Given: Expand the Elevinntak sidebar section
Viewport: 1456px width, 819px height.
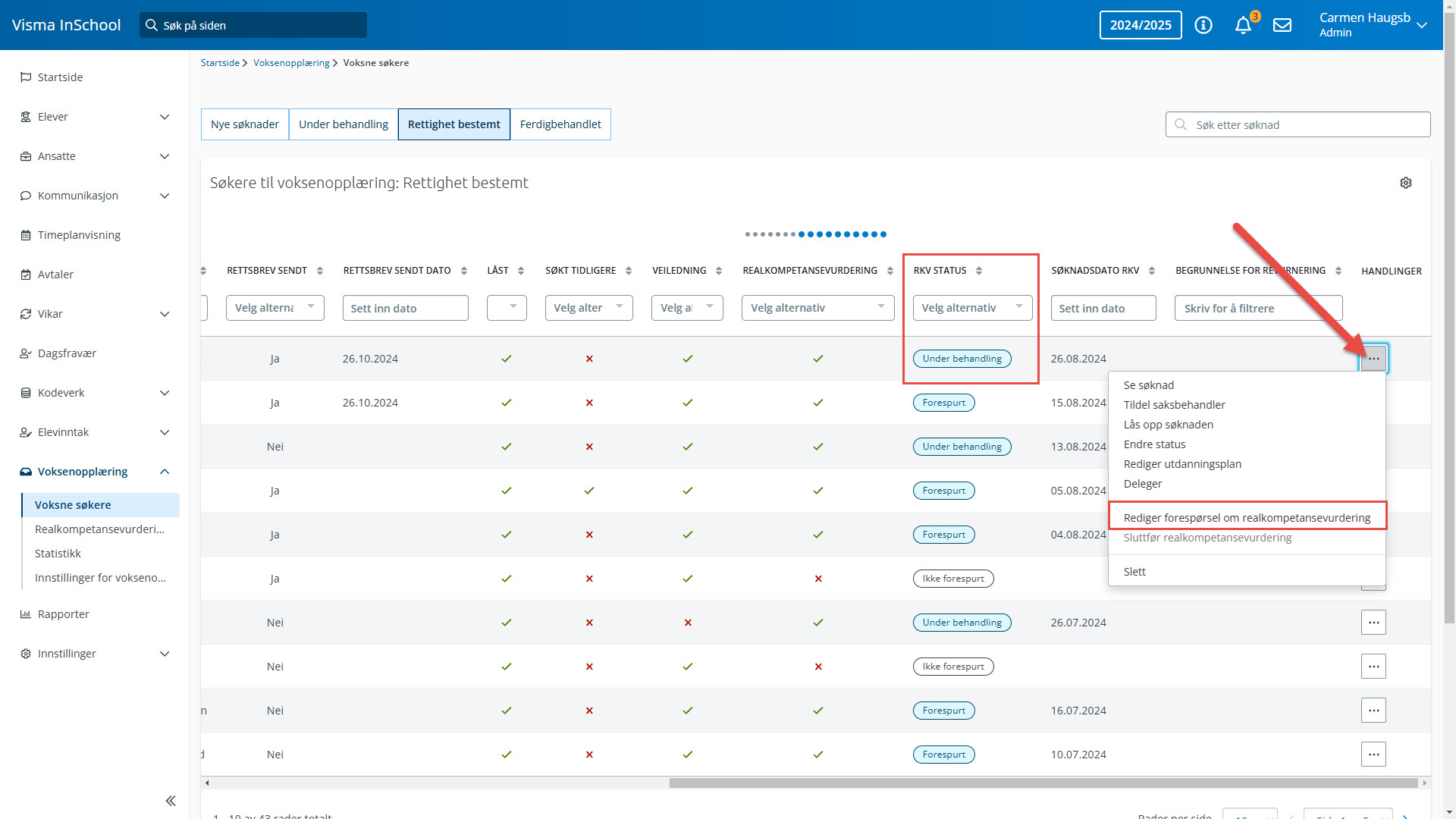Looking at the screenshot, I should coord(165,432).
